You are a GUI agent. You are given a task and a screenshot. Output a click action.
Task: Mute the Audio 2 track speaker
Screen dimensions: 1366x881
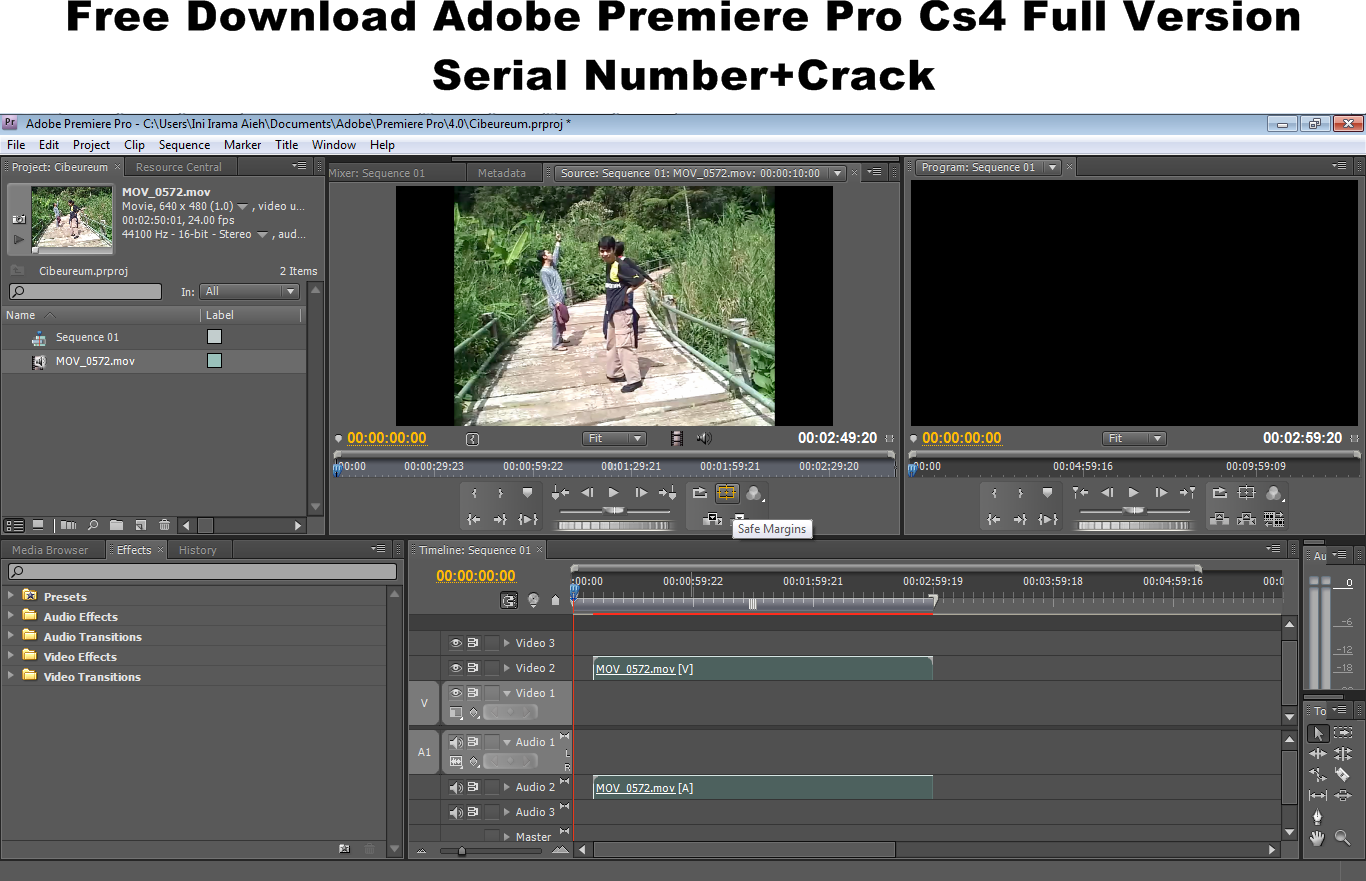pos(456,787)
